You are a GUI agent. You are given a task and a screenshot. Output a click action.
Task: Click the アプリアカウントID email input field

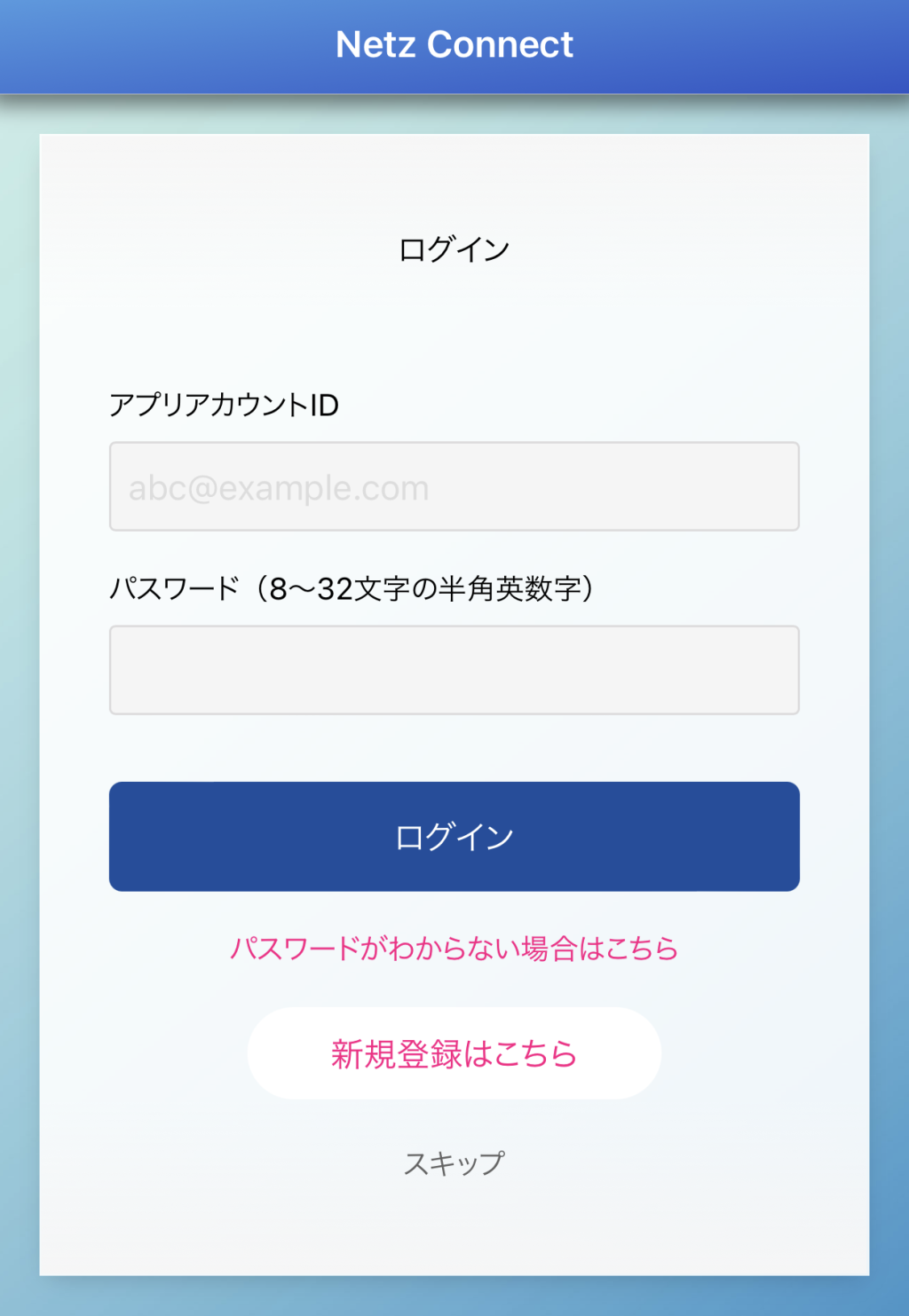(x=454, y=486)
